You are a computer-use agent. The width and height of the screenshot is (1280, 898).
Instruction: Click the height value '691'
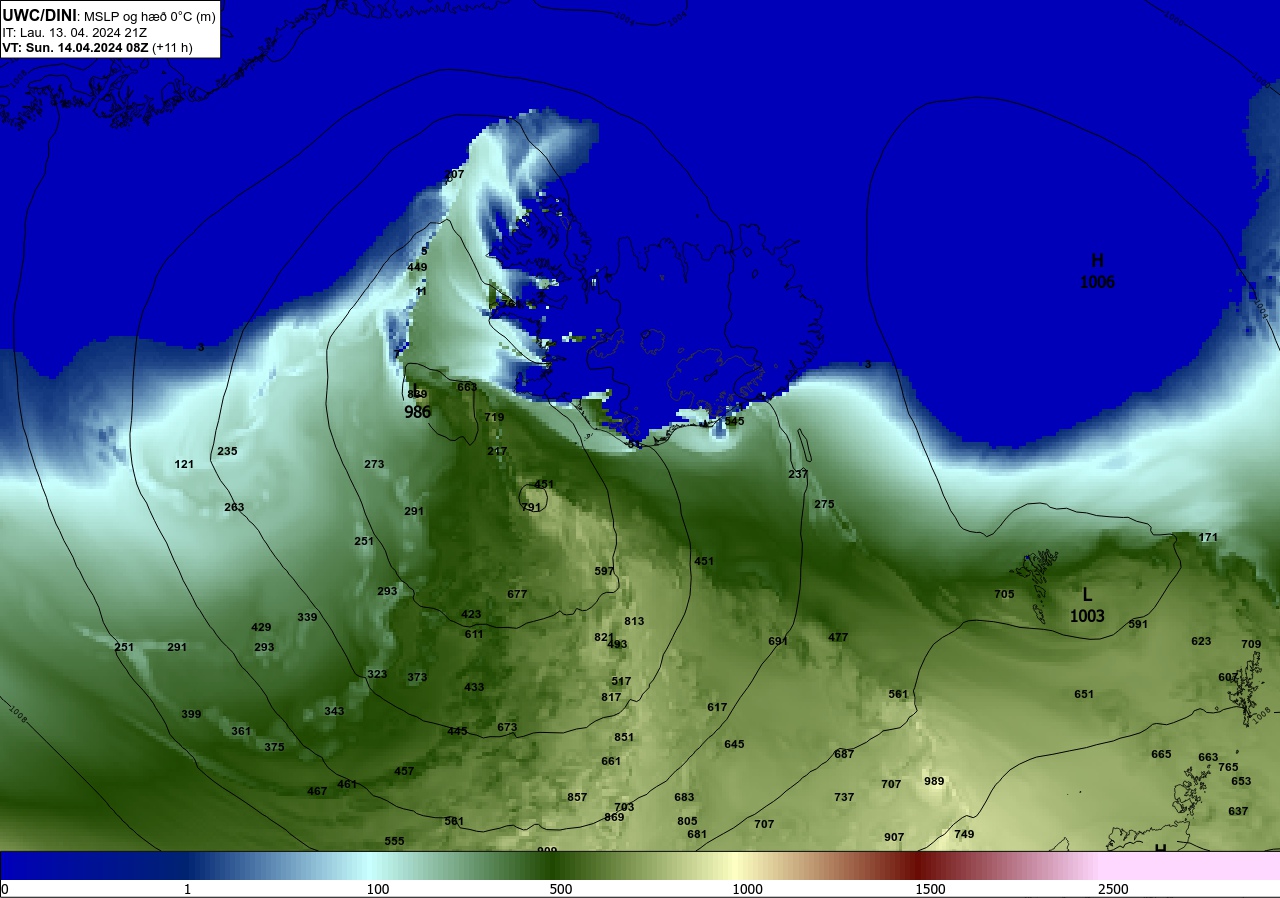[778, 641]
